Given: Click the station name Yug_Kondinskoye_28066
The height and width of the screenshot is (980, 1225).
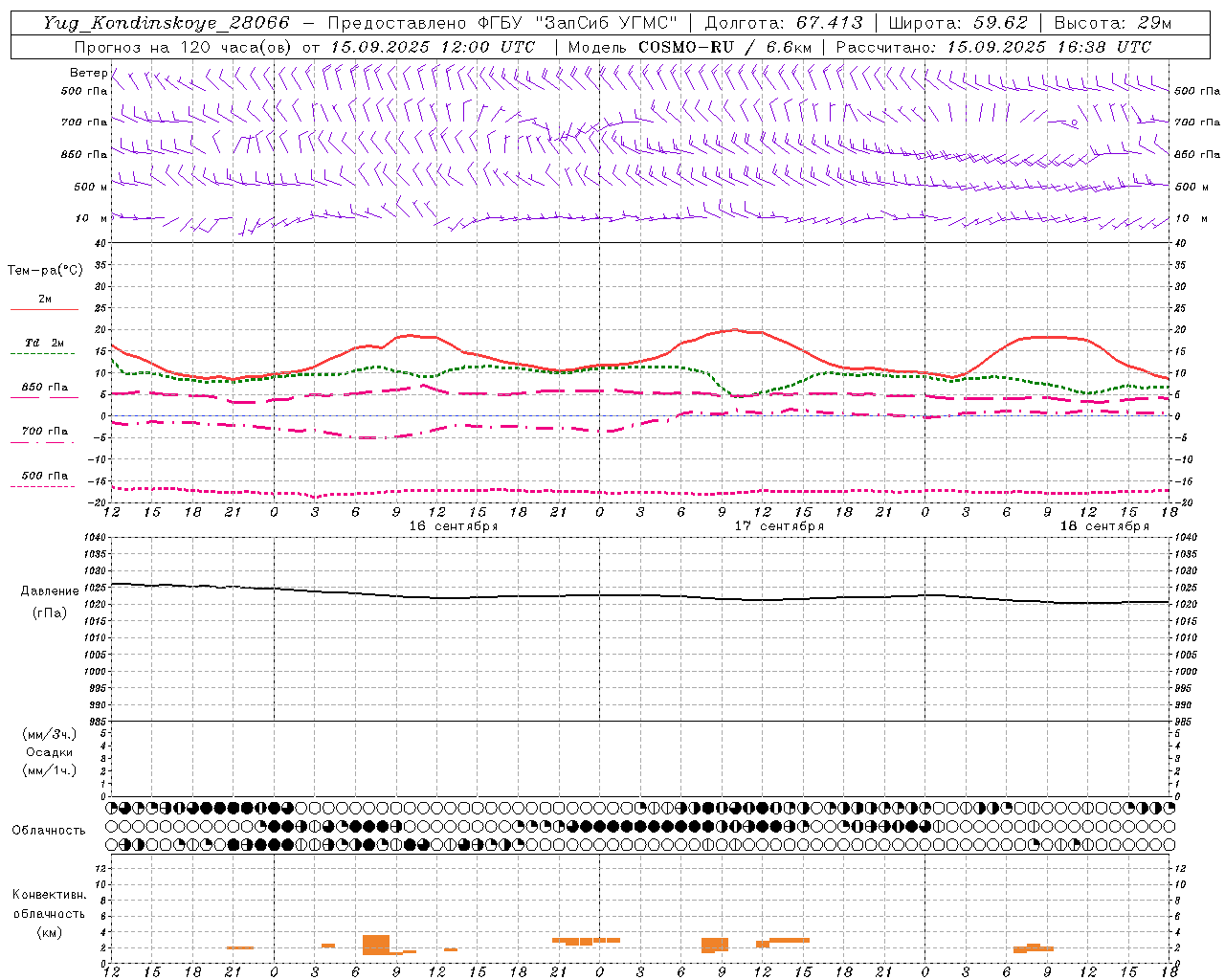Looking at the screenshot, I should click(167, 23).
